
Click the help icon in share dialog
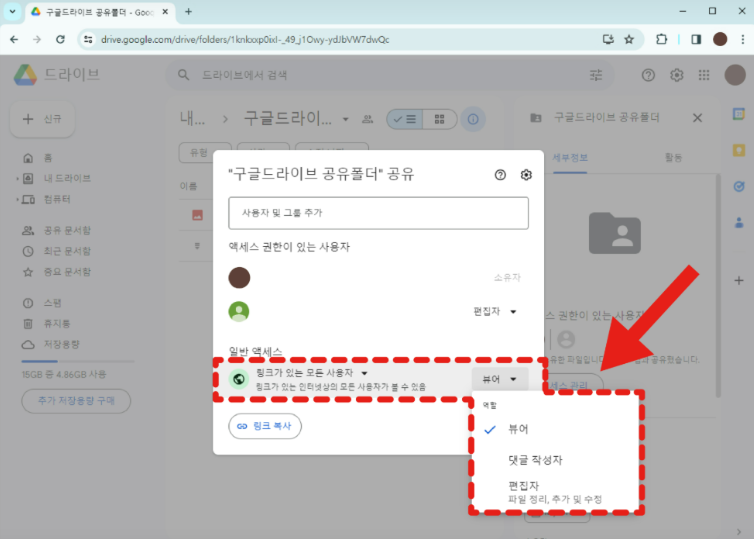click(x=500, y=175)
